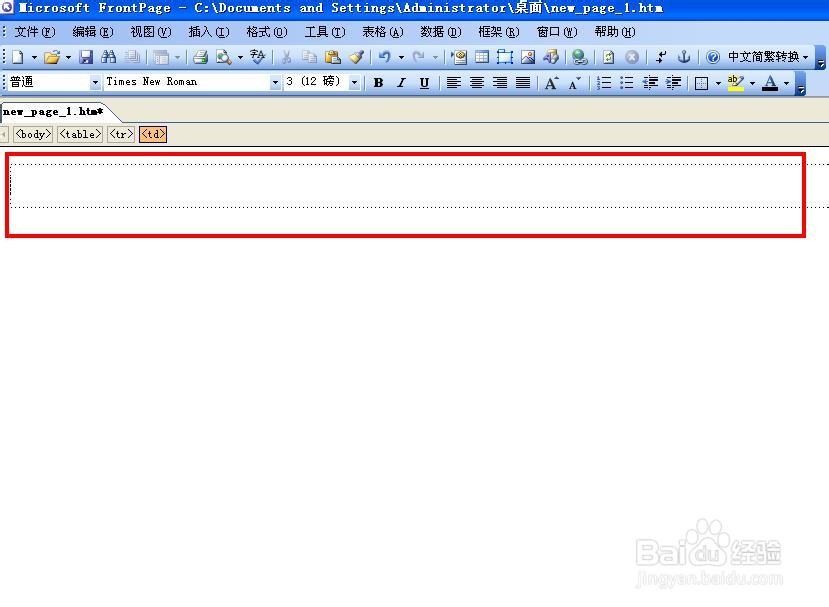
Task: Apply numbered list formatting
Action: click(604, 83)
